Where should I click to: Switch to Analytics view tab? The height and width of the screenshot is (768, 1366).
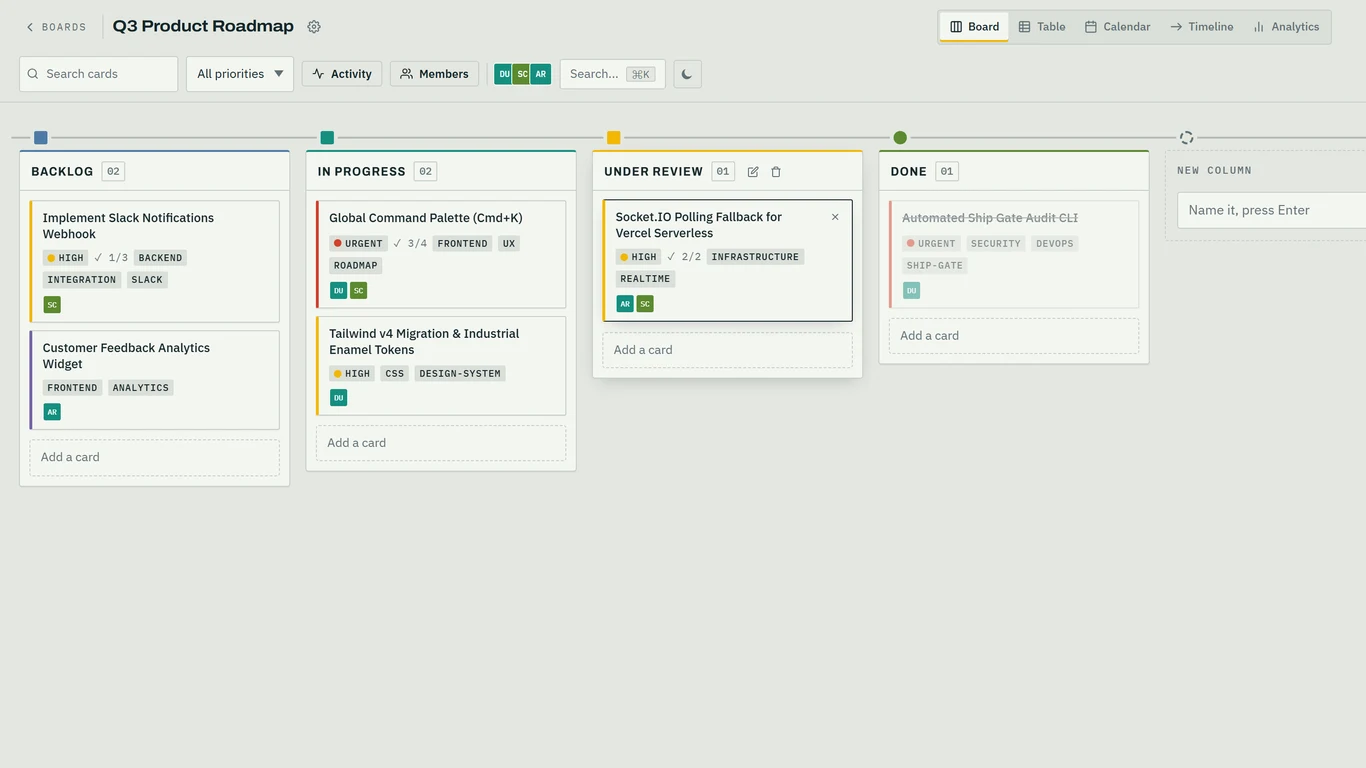pos(1286,27)
